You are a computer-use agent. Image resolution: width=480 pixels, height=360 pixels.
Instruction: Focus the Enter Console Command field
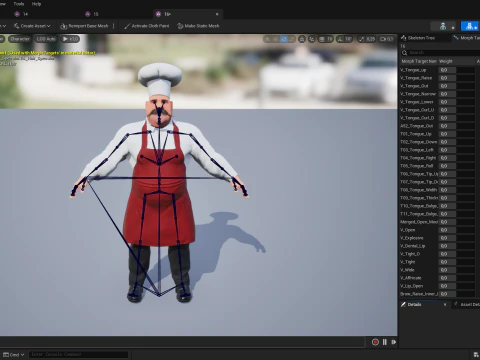[78, 355]
